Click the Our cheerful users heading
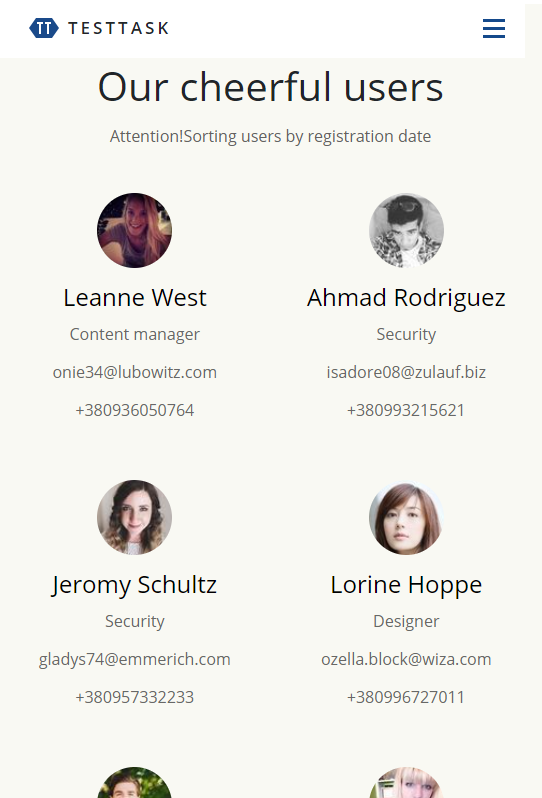Viewport: 542px width, 798px height. click(x=271, y=87)
